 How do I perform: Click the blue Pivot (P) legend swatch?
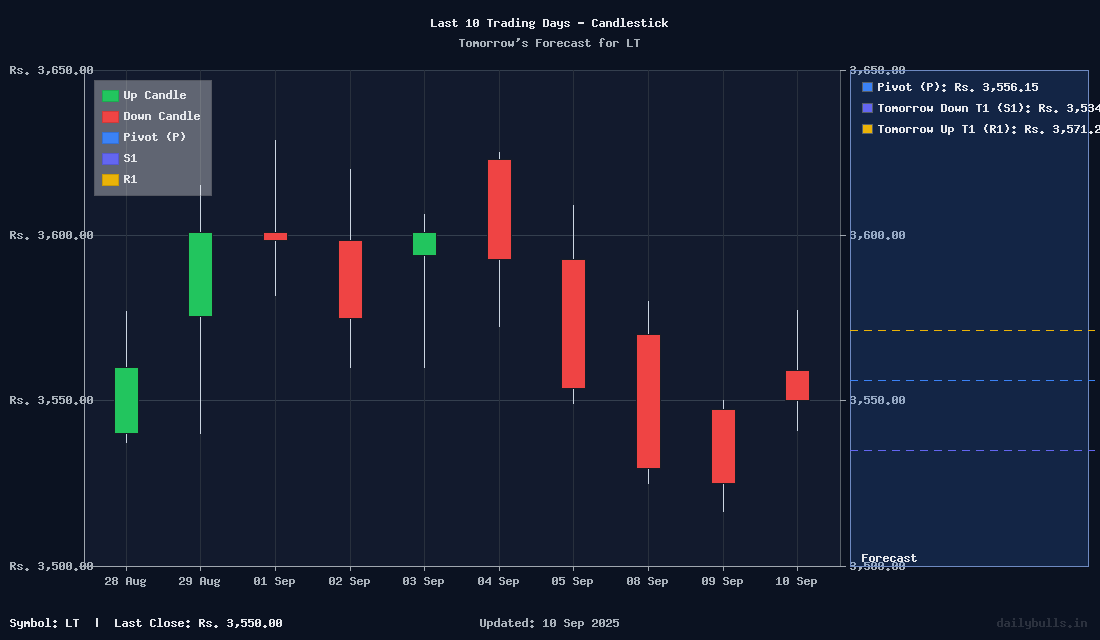click(x=110, y=138)
